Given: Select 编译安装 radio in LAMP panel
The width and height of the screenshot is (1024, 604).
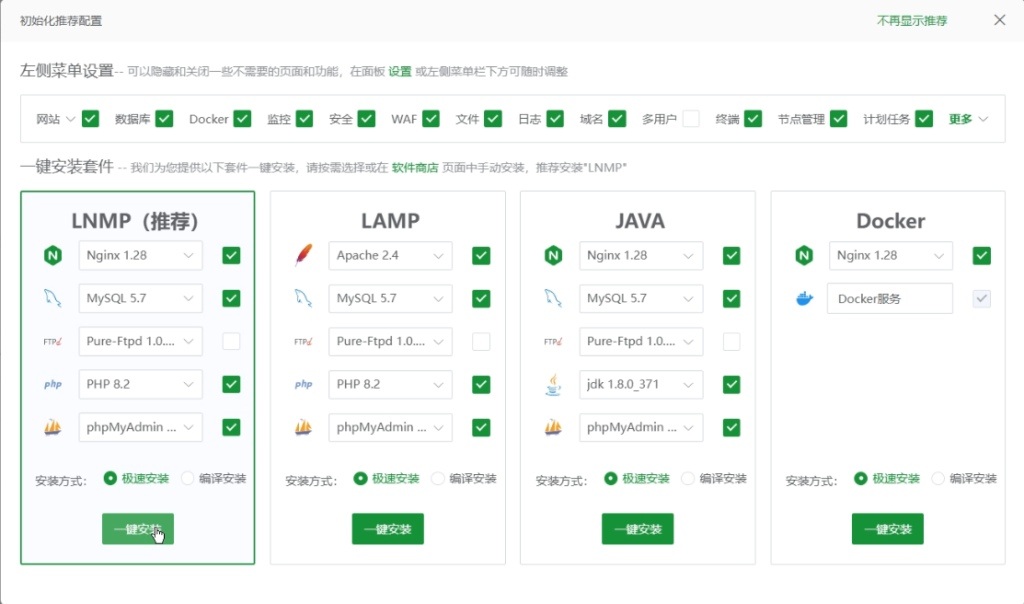Looking at the screenshot, I should [x=438, y=479].
